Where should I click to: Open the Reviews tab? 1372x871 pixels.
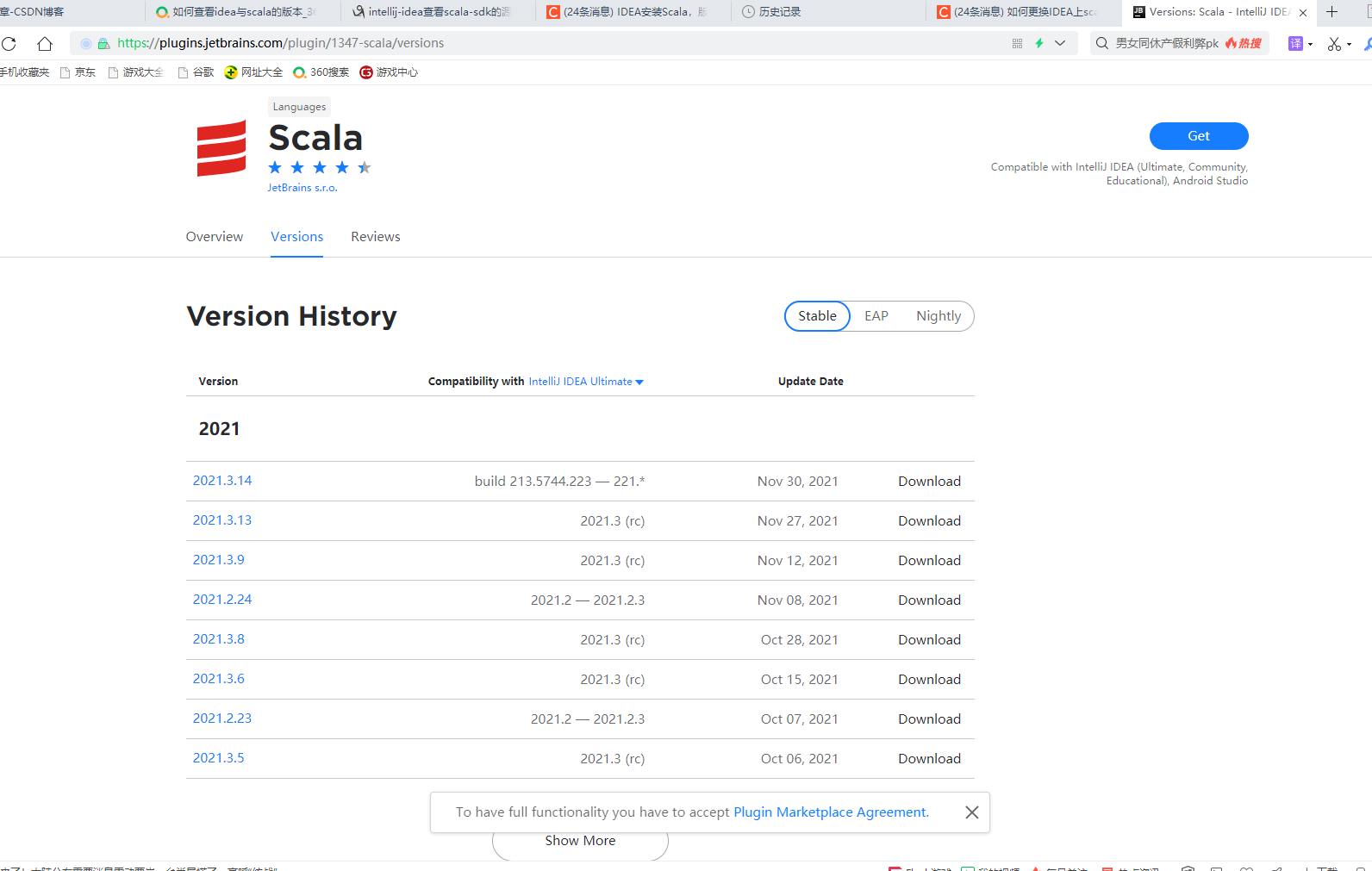pyautogui.click(x=376, y=237)
